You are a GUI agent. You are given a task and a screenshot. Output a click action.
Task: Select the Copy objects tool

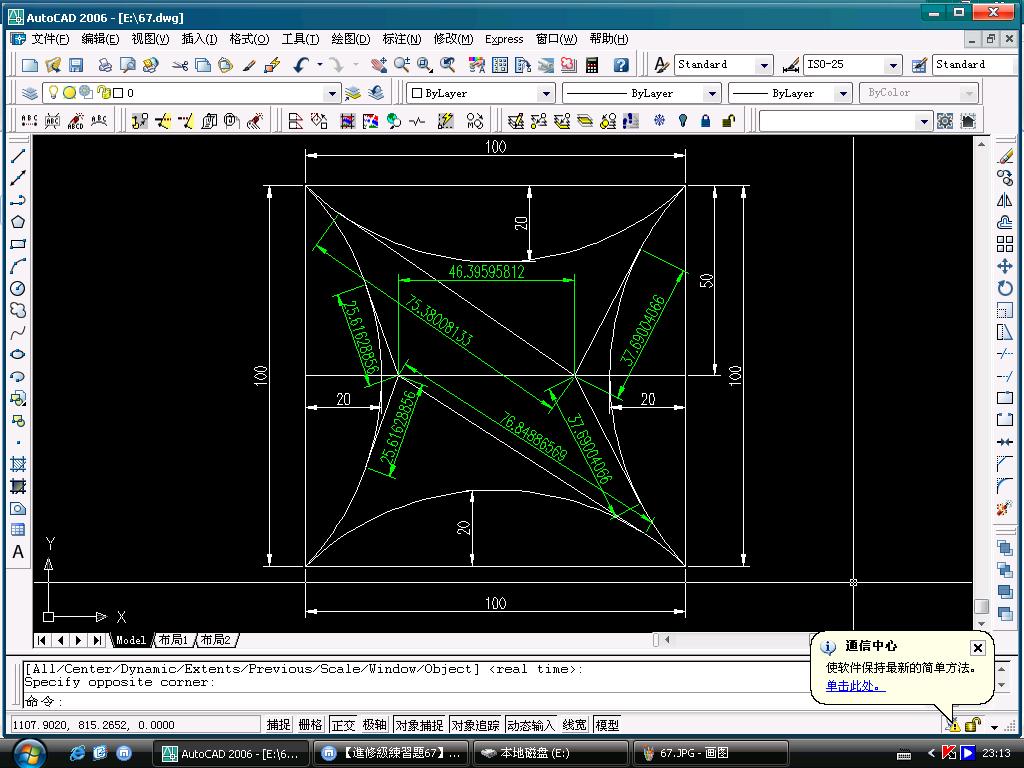(x=1005, y=178)
